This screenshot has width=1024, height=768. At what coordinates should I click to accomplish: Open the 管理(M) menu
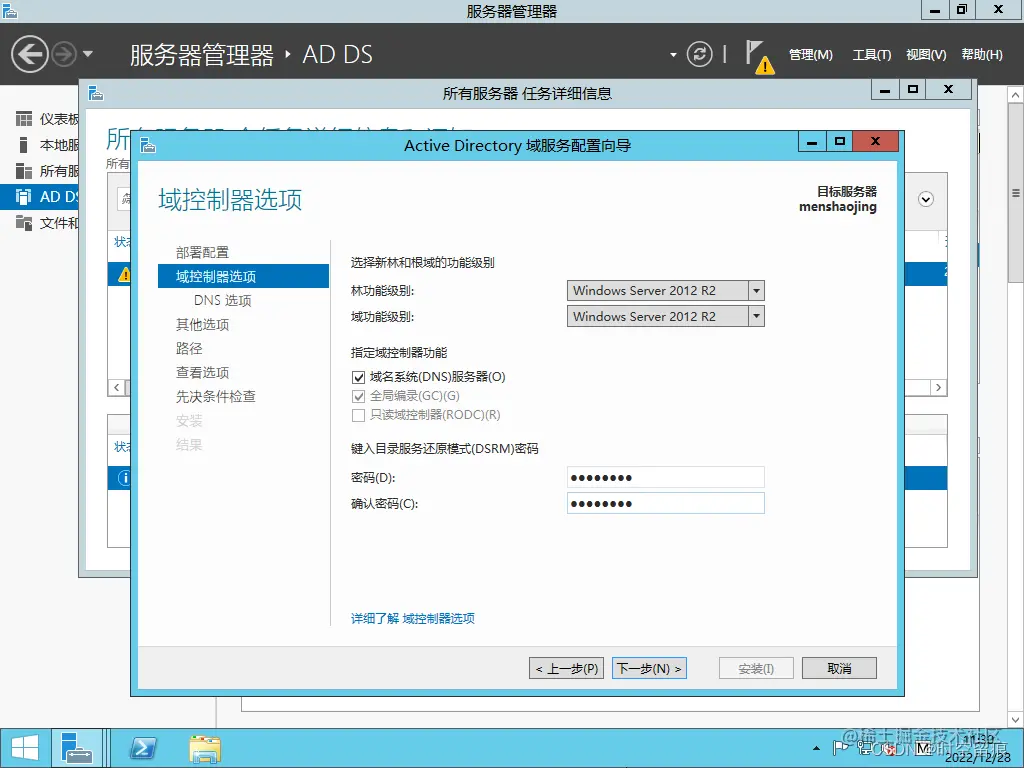tap(810, 55)
